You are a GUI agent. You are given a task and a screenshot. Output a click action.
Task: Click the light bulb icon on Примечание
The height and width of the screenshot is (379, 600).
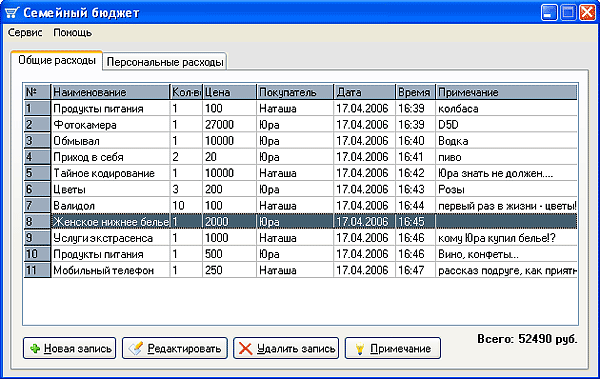(359, 348)
